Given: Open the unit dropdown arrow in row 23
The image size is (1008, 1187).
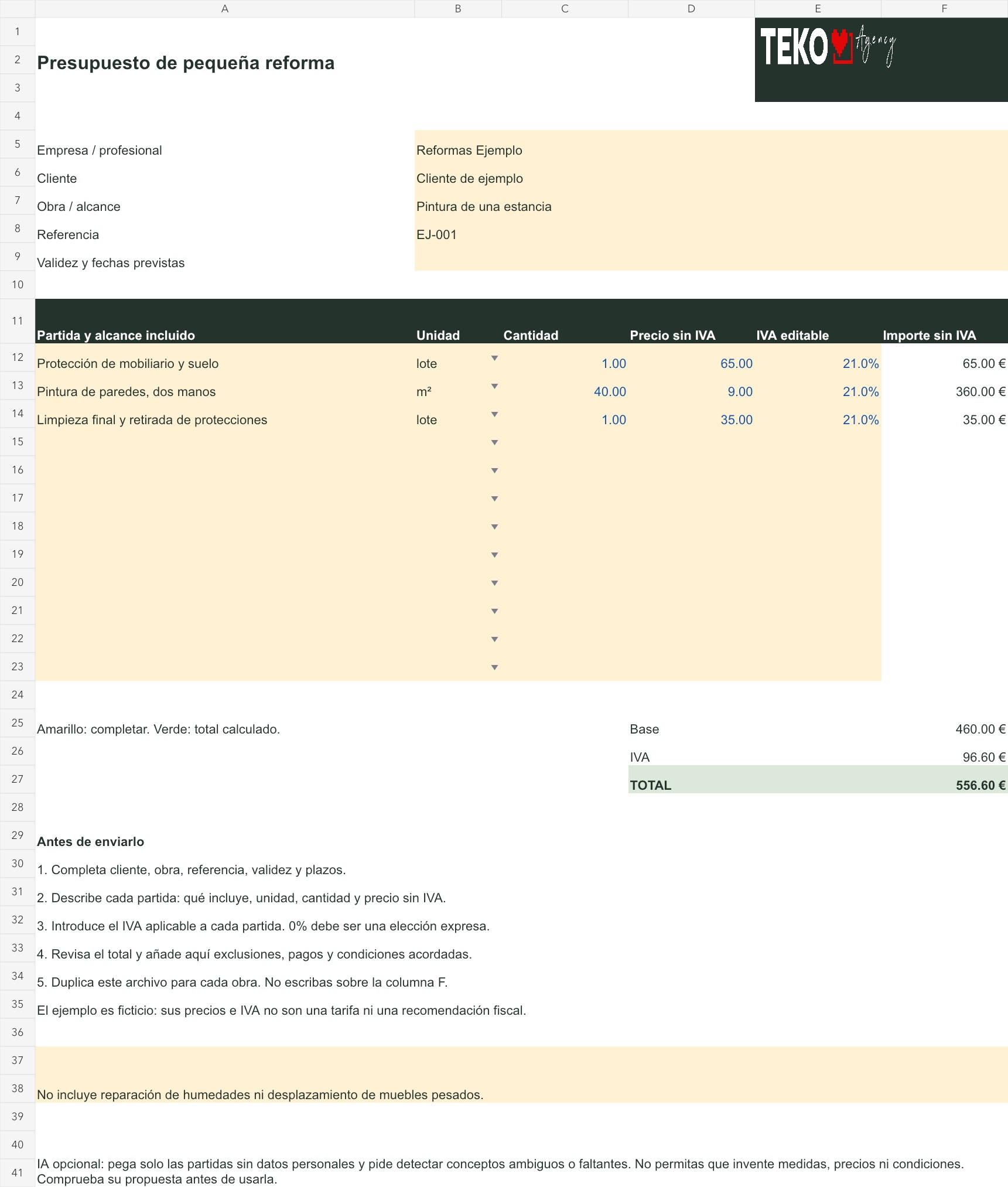Looking at the screenshot, I should click(494, 667).
